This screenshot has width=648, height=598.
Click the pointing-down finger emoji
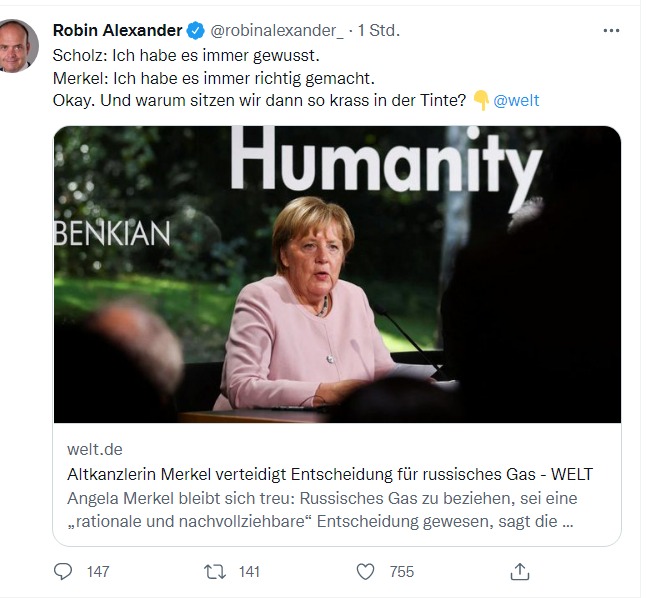(x=481, y=100)
